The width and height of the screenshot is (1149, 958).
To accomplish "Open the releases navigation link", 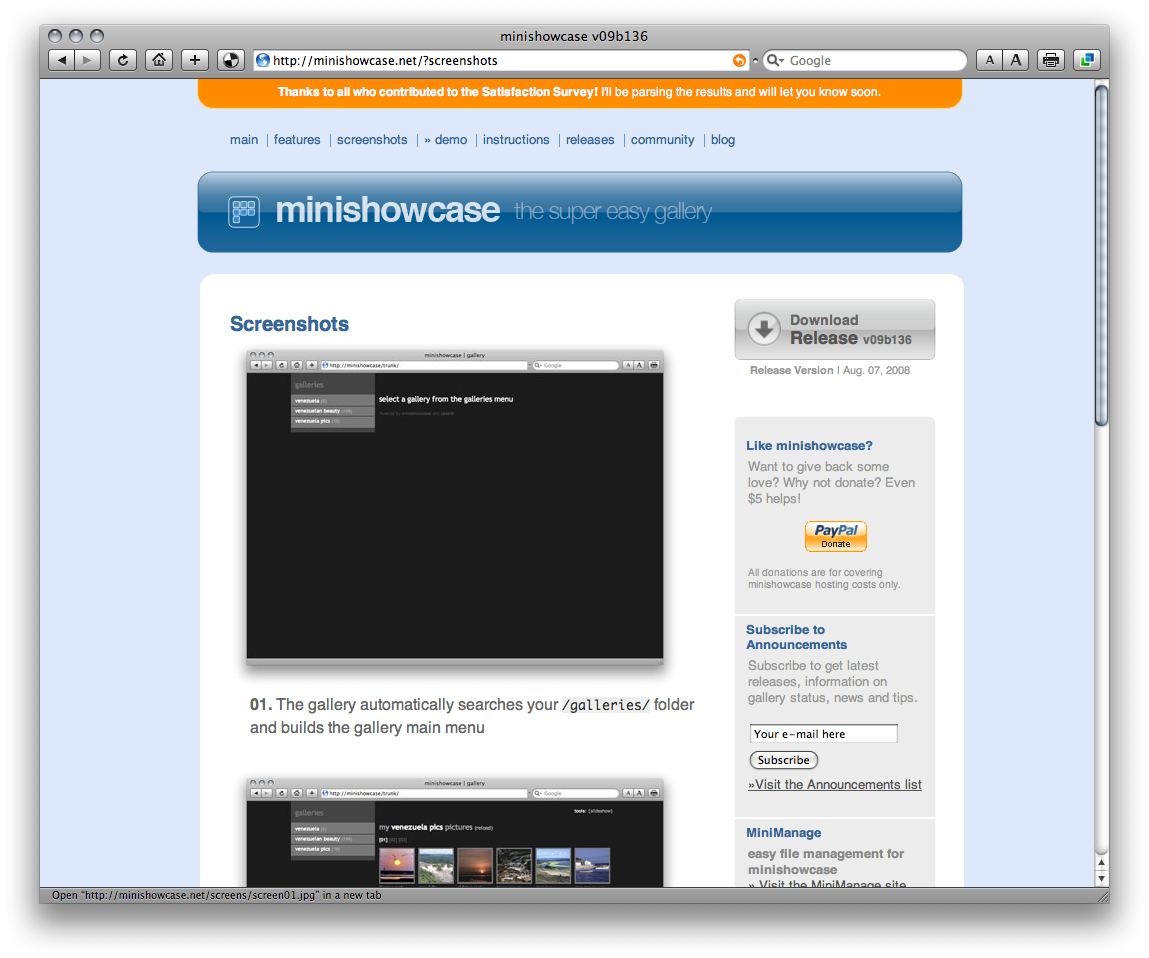I will [590, 139].
